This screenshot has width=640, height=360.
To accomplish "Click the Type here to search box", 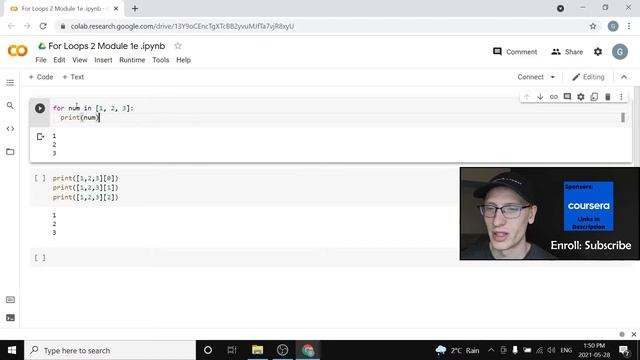I will [110, 350].
